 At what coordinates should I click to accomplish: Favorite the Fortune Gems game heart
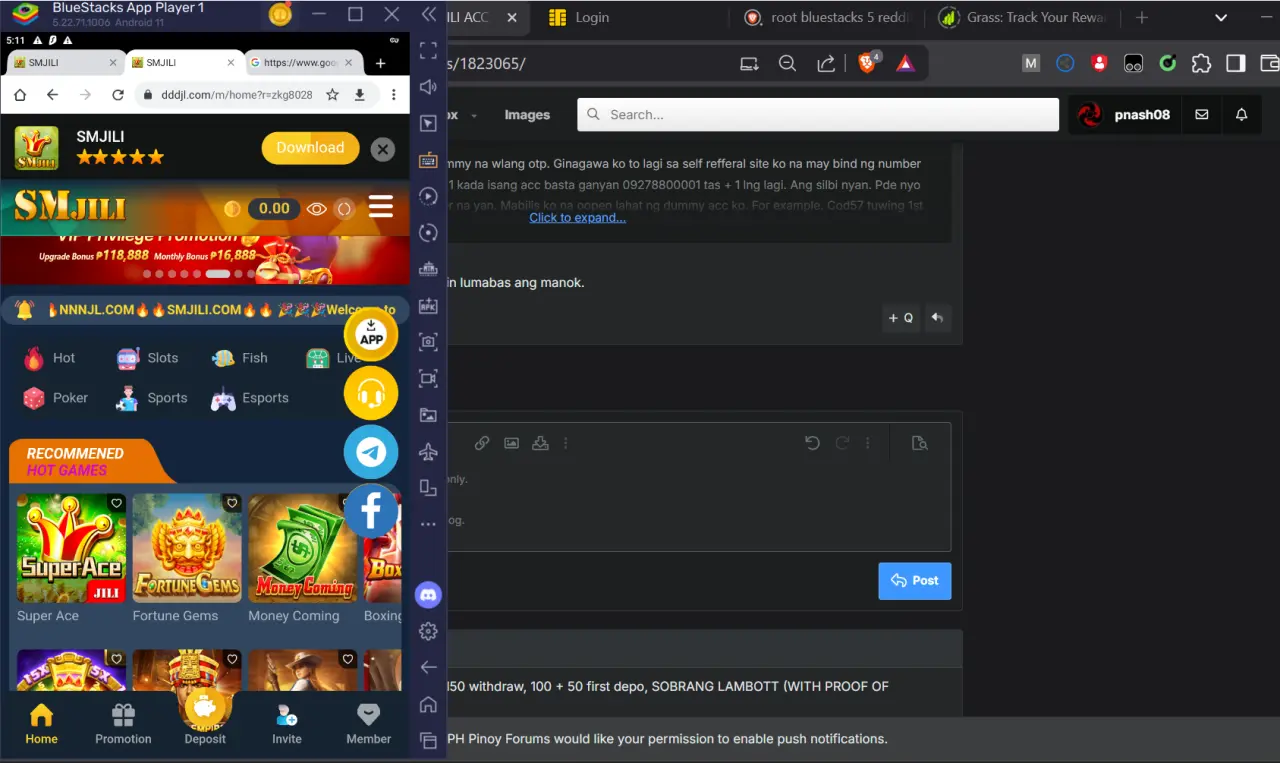pyautogui.click(x=232, y=503)
